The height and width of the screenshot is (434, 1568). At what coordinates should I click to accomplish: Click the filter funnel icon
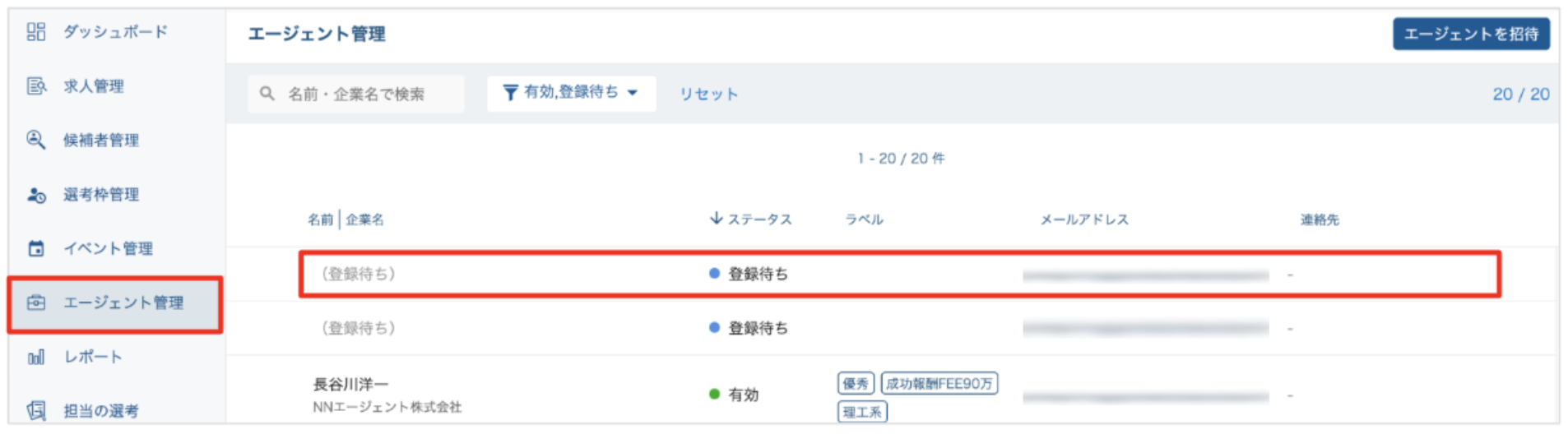click(510, 93)
